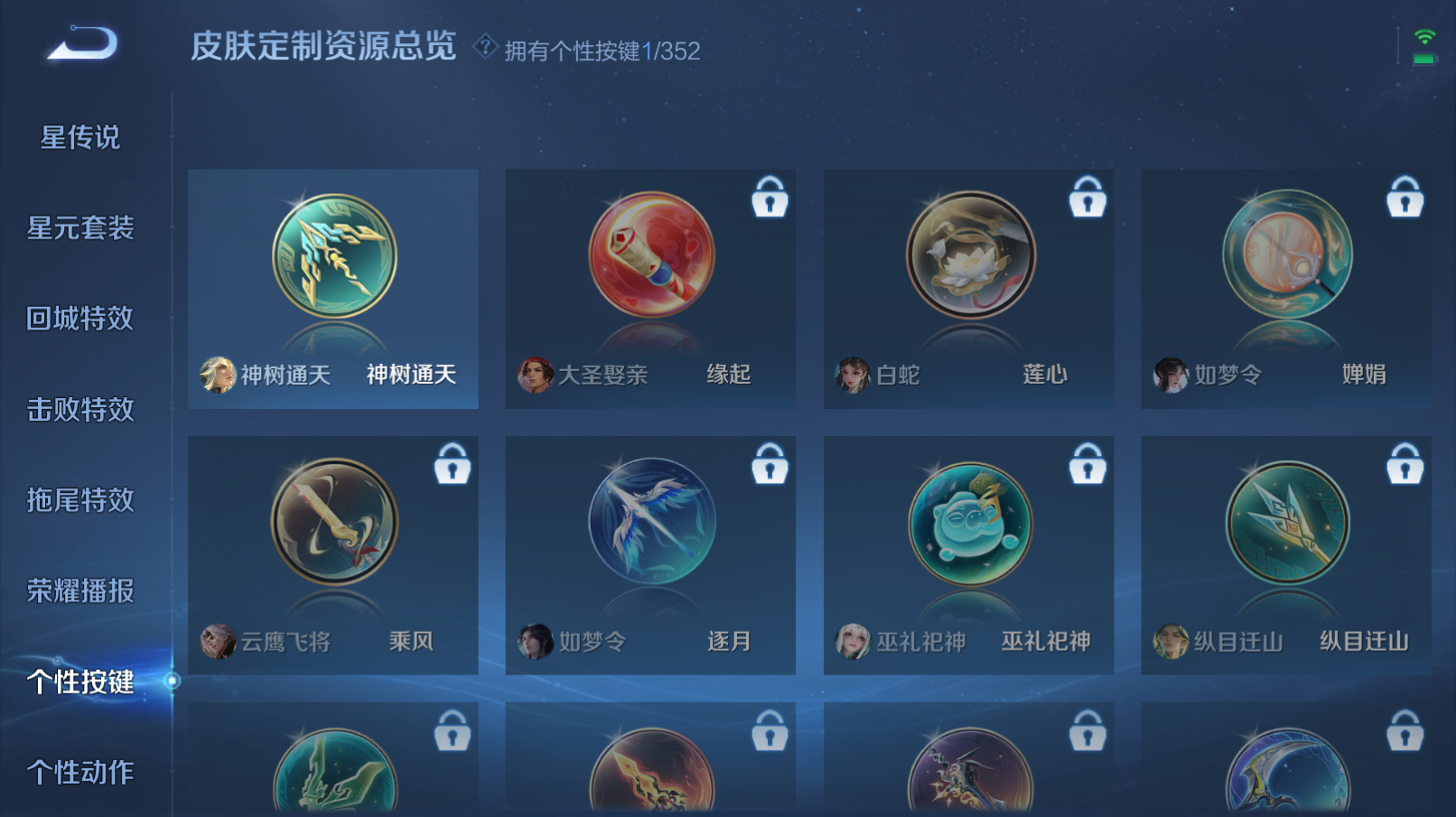Screen dimensions: 1456x817
Task: Open the 回城特效 tab
Action: coord(80,318)
